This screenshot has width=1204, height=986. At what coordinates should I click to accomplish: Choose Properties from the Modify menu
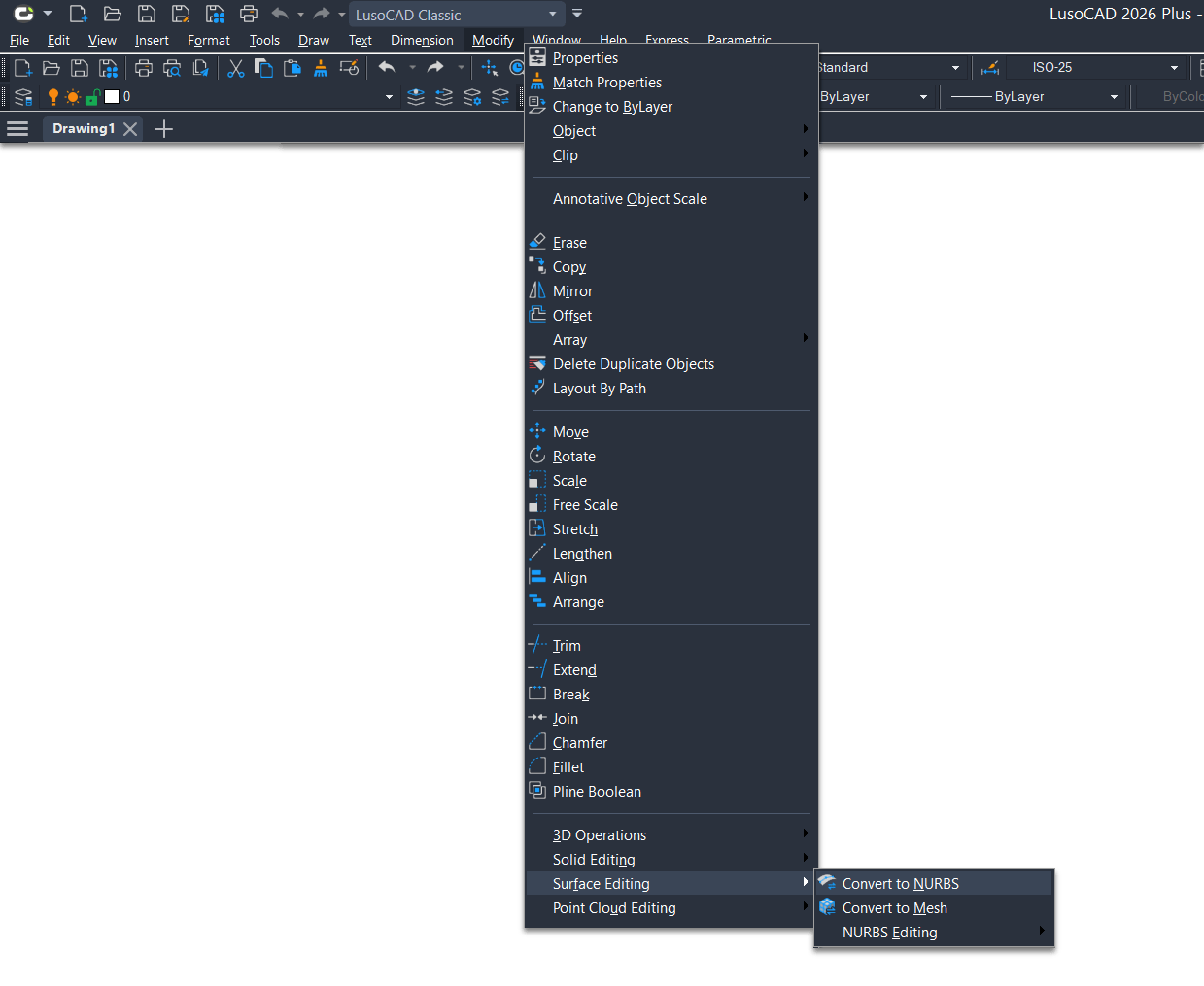click(671, 58)
